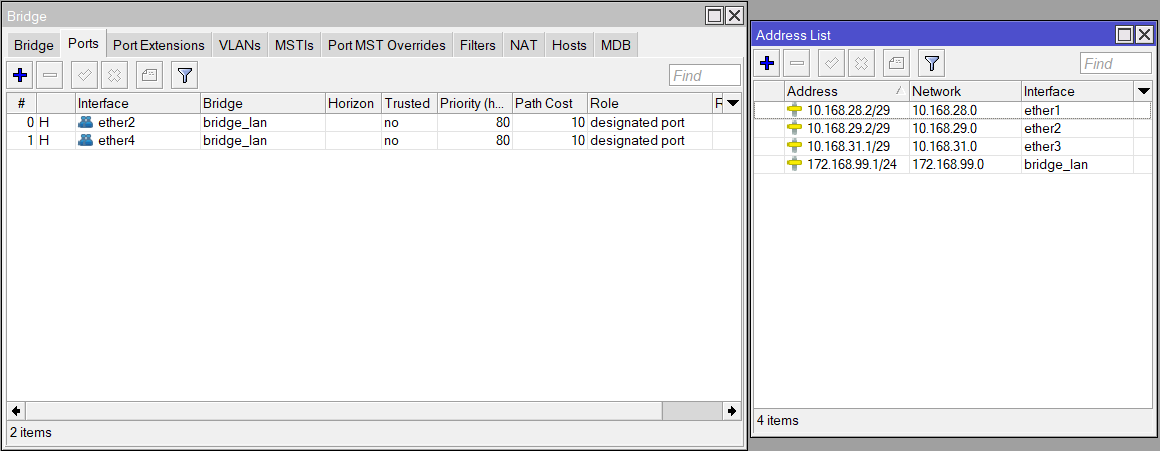The height and width of the screenshot is (451, 1160).
Task: Click the filter funnel icon in Bridge window
Action: pos(184,75)
